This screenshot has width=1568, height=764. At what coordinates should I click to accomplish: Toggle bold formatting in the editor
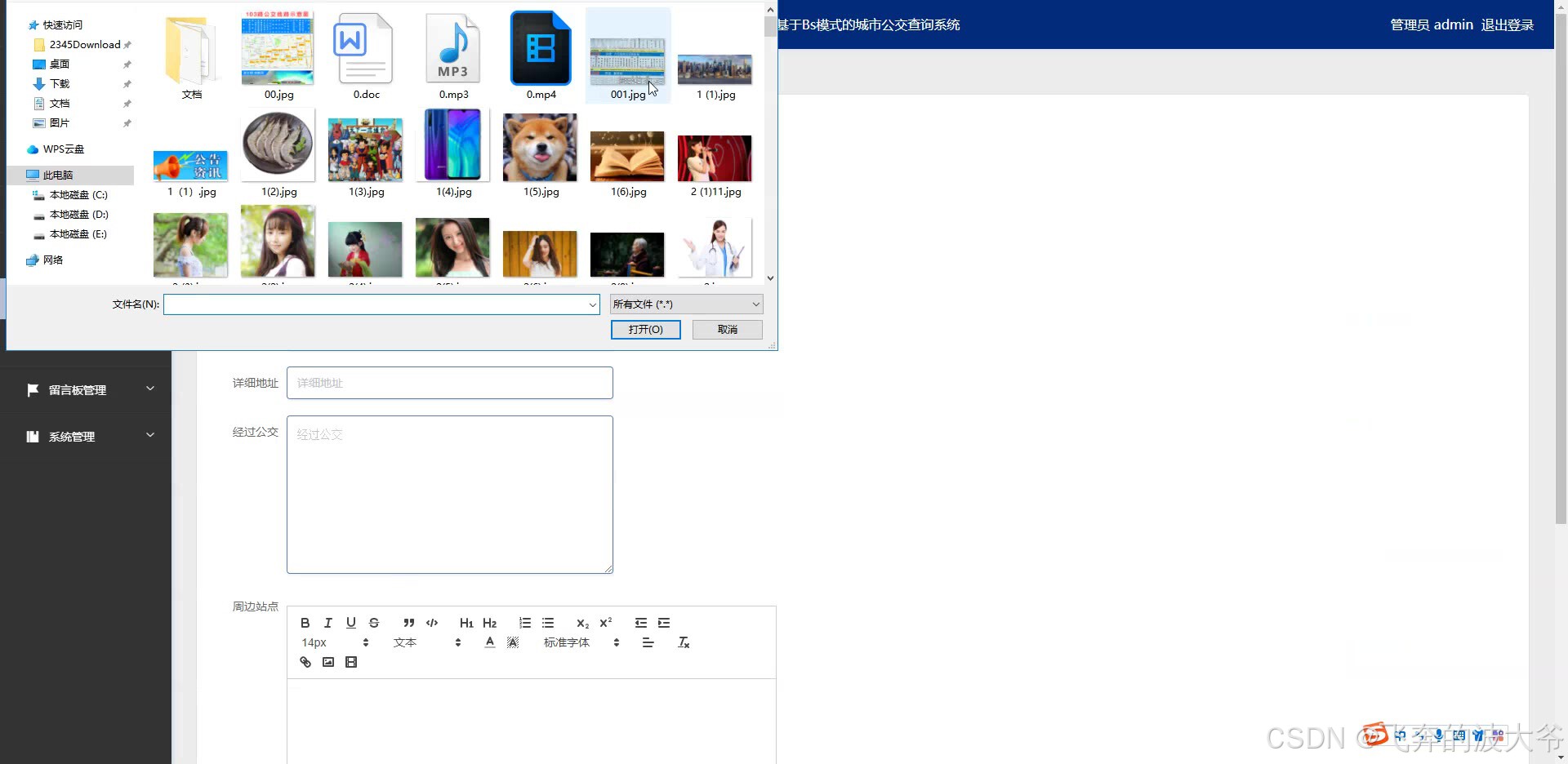click(305, 623)
